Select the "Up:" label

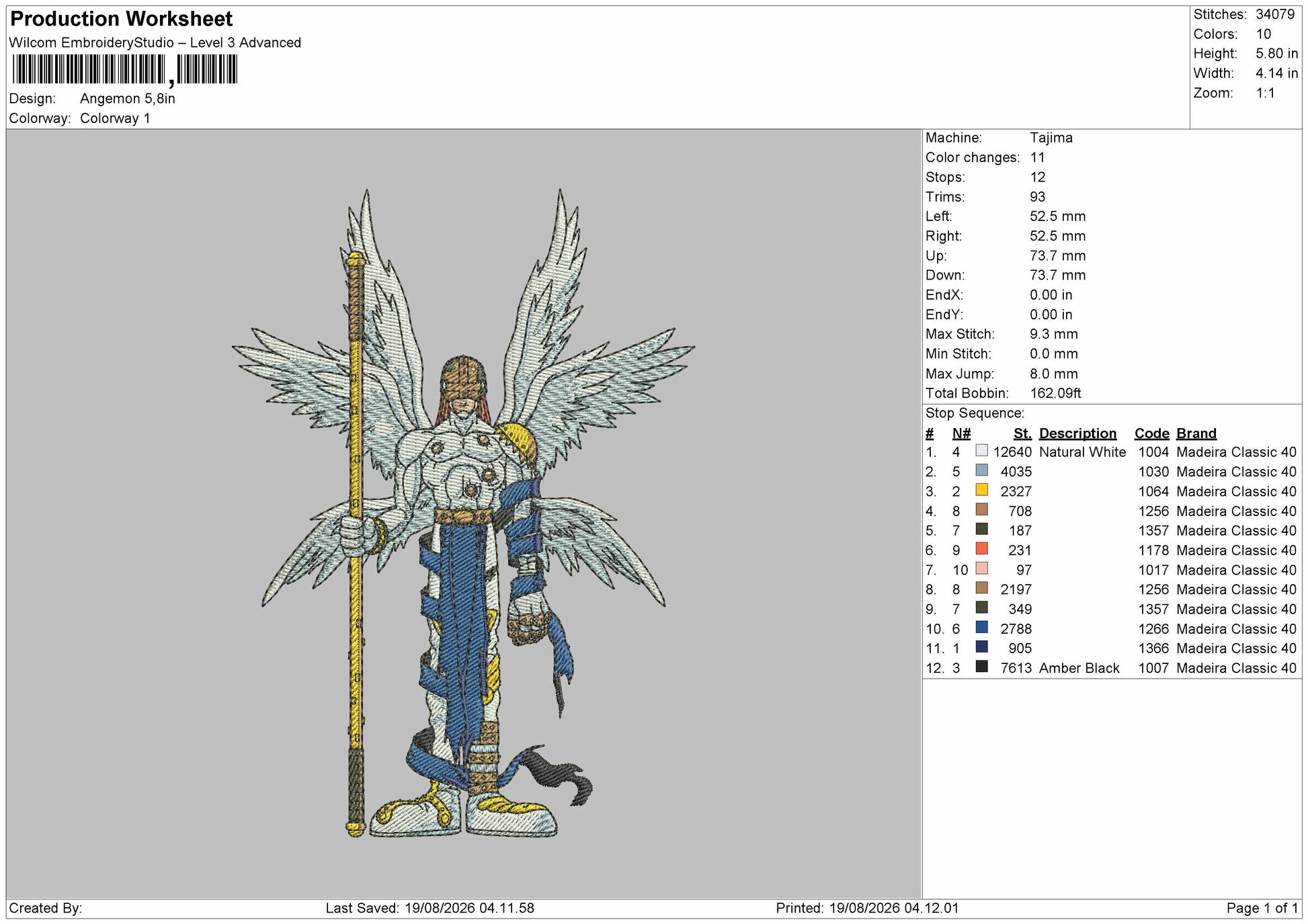936,256
